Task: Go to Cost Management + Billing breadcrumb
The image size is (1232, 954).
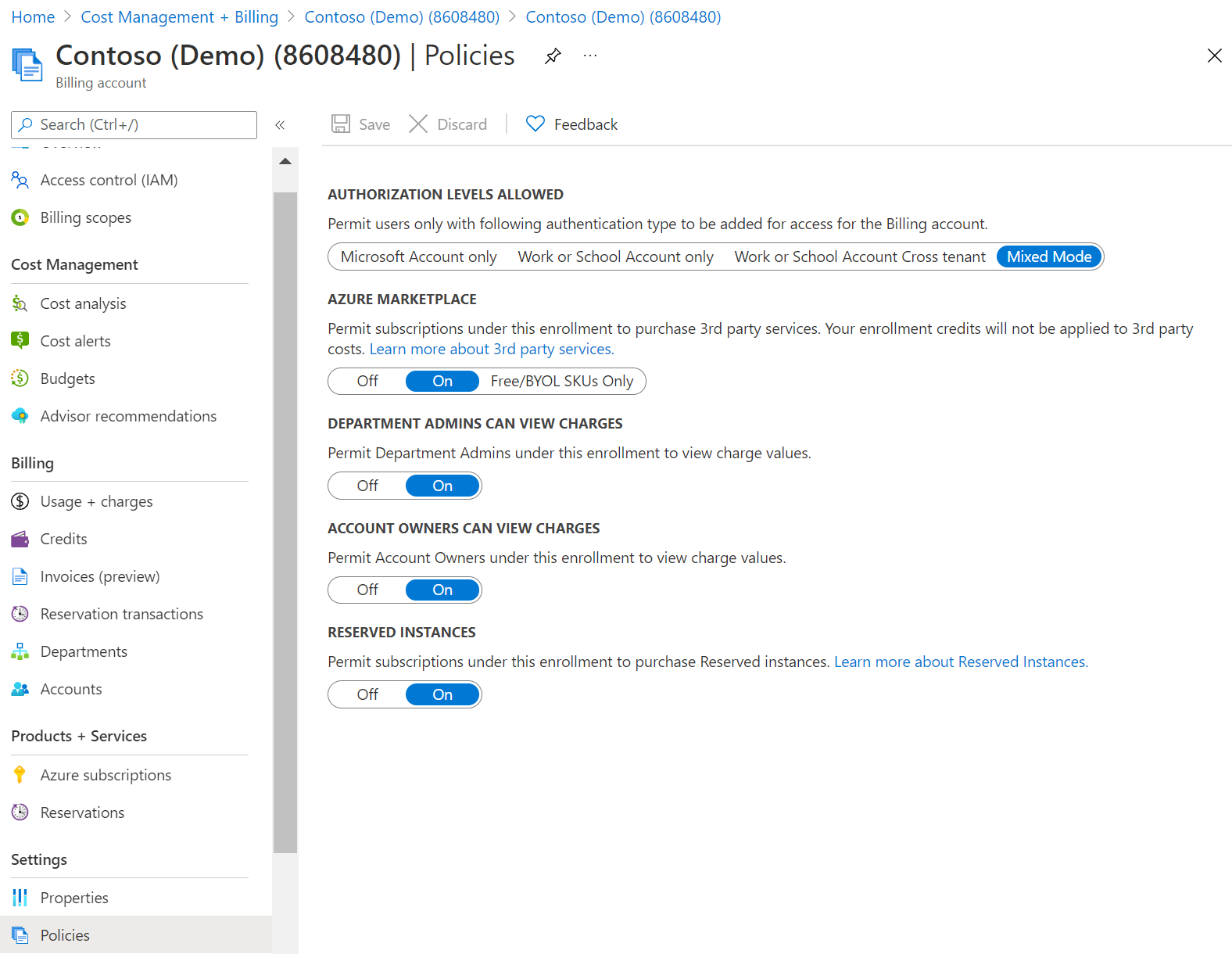Action: (x=180, y=17)
